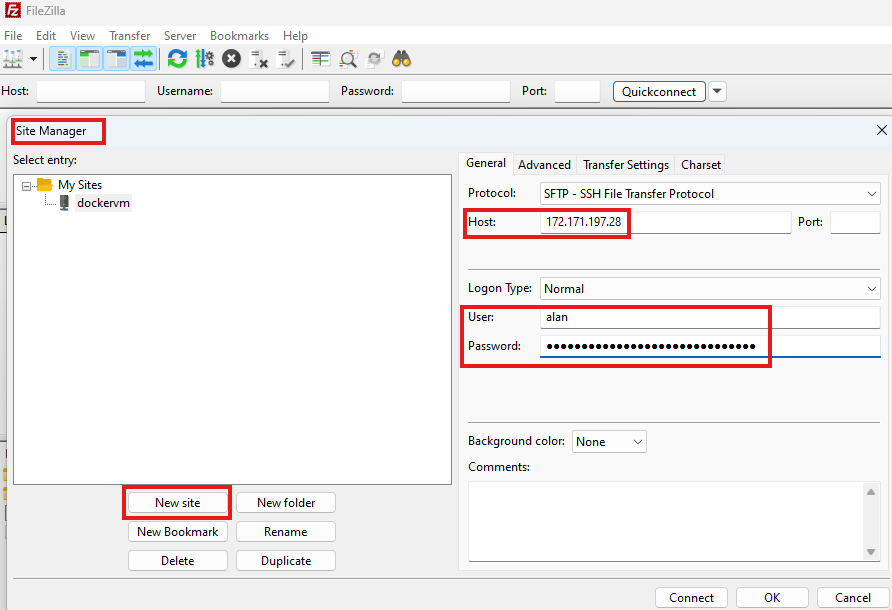Close the Site Manager dialog
This screenshot has width=892, height=610.
pos(881,130)
